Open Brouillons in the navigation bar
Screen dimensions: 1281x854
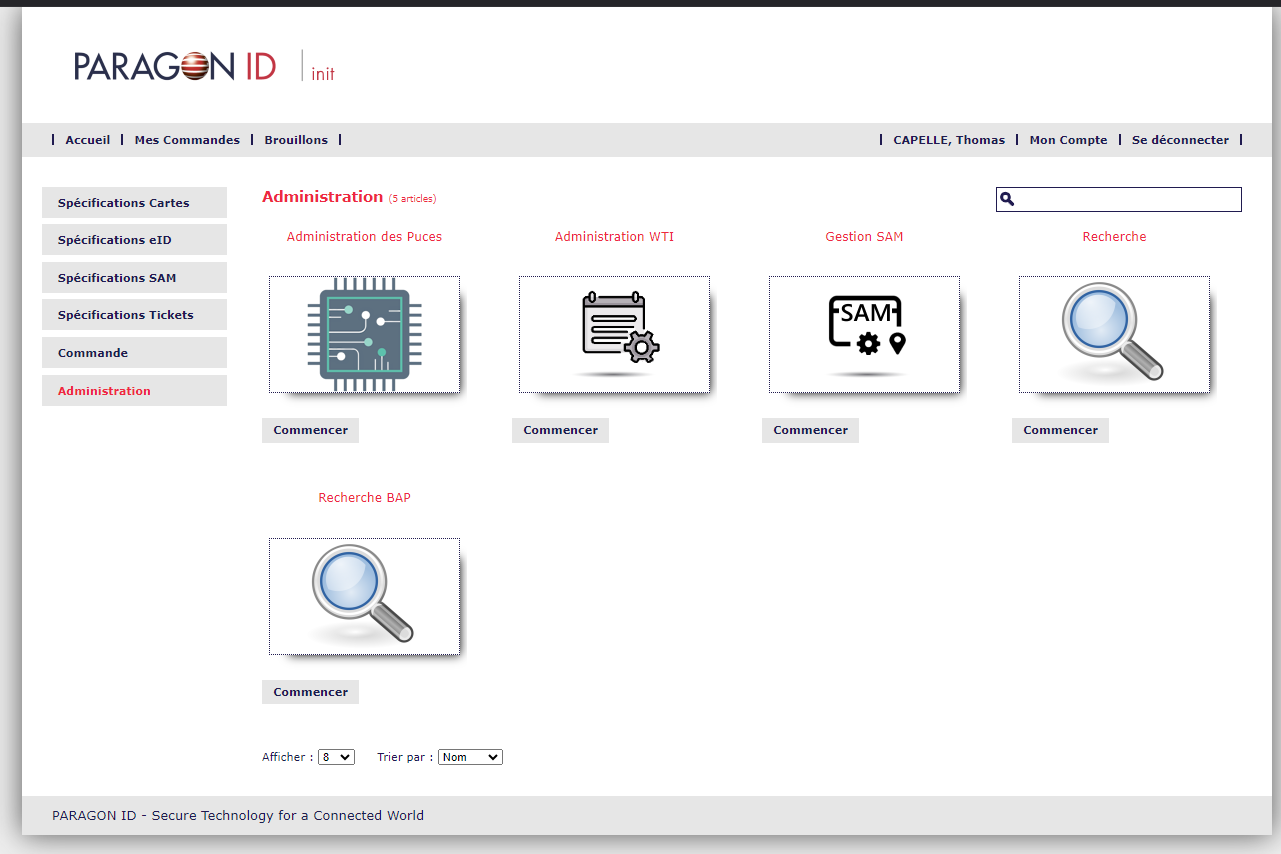[296, 140]
